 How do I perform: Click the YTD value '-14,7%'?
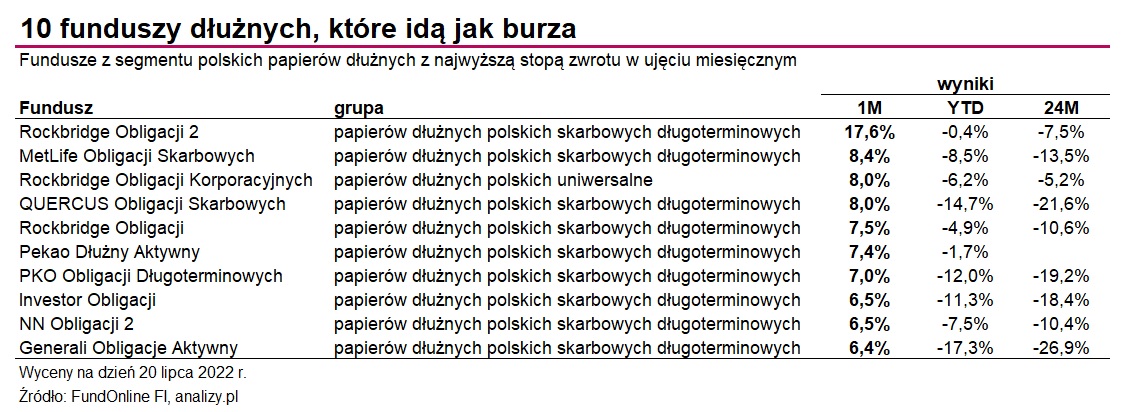(x=967, y=204)
